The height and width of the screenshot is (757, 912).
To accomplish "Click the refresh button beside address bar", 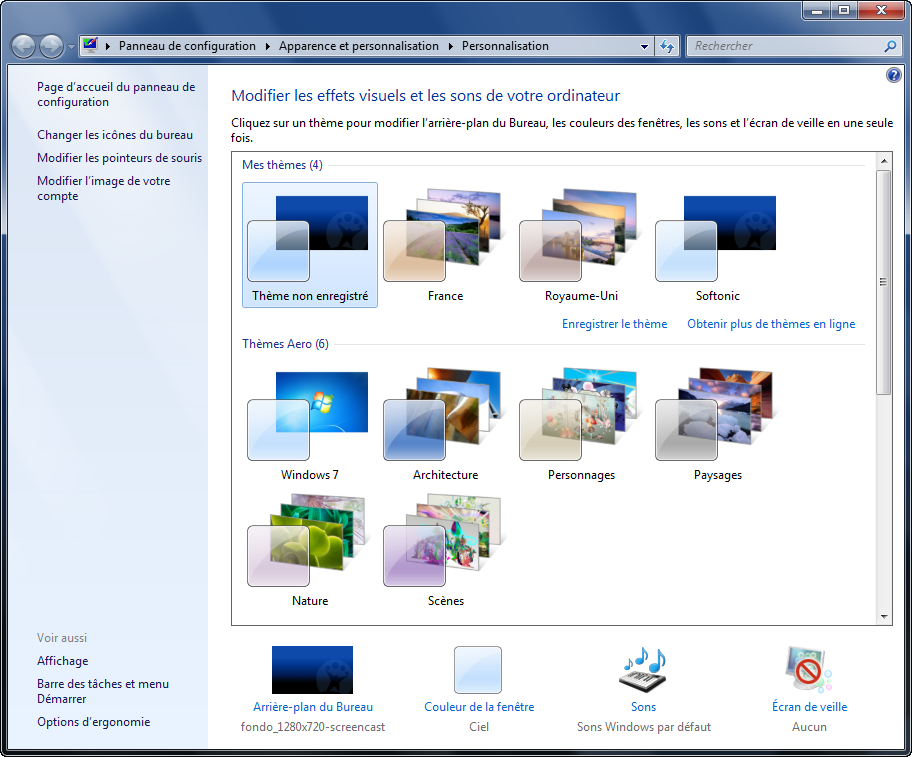I will point(668,46).
